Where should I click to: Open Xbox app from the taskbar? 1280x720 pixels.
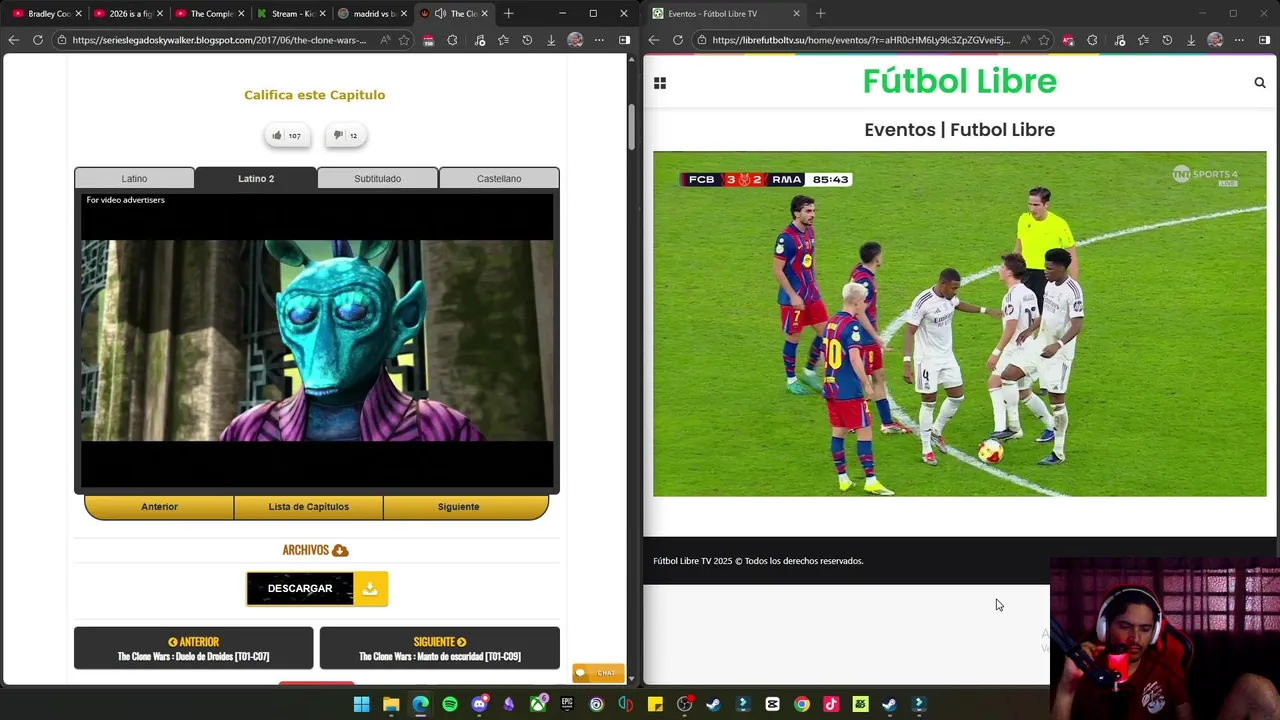point(538,704)
